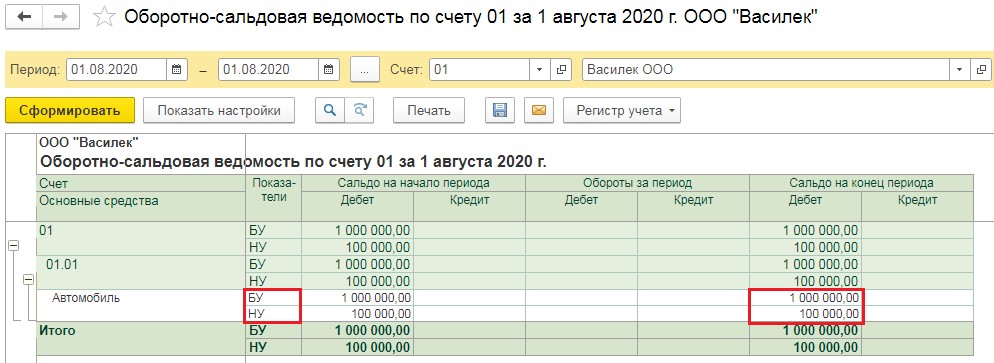Viewport: 994px width, 363px height.
Task: Select Автомобиль БУ closing debit cell
Action: (806, 297)
